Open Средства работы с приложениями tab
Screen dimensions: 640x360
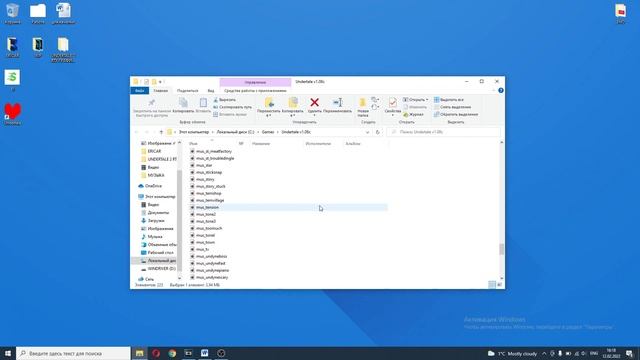click(256, 91)
